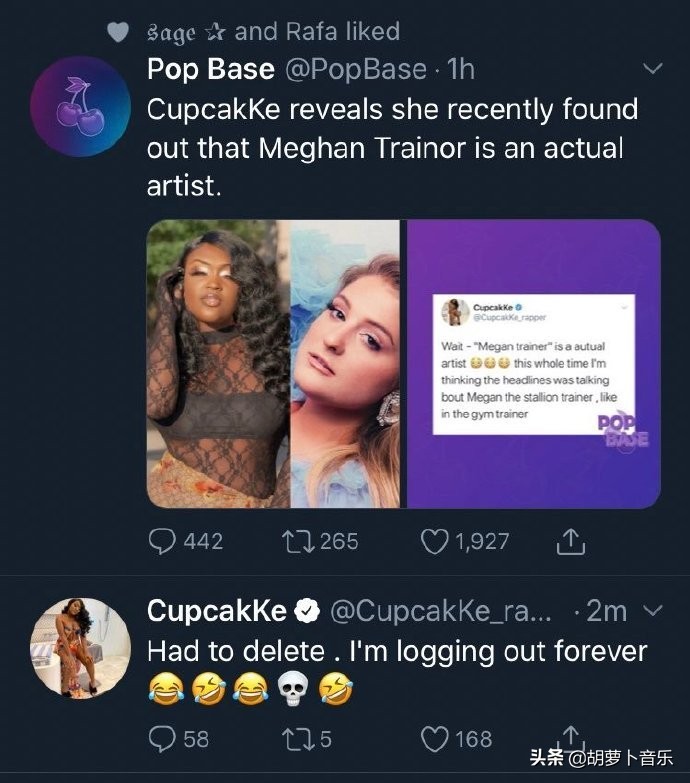This screenshot has width=690, height=783.
Task: Click the Pop Base display name
Action: [210, 69]
